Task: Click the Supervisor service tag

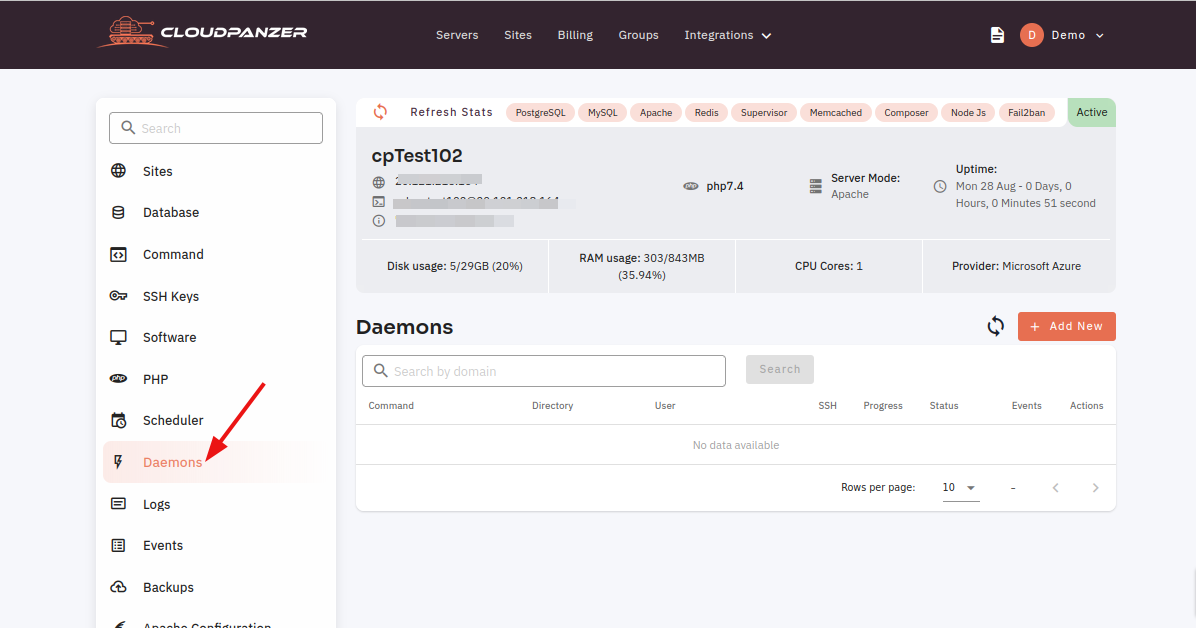Action: 764,113
